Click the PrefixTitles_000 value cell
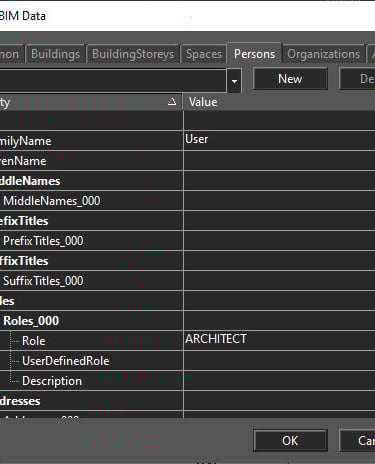 coord(279,241)
